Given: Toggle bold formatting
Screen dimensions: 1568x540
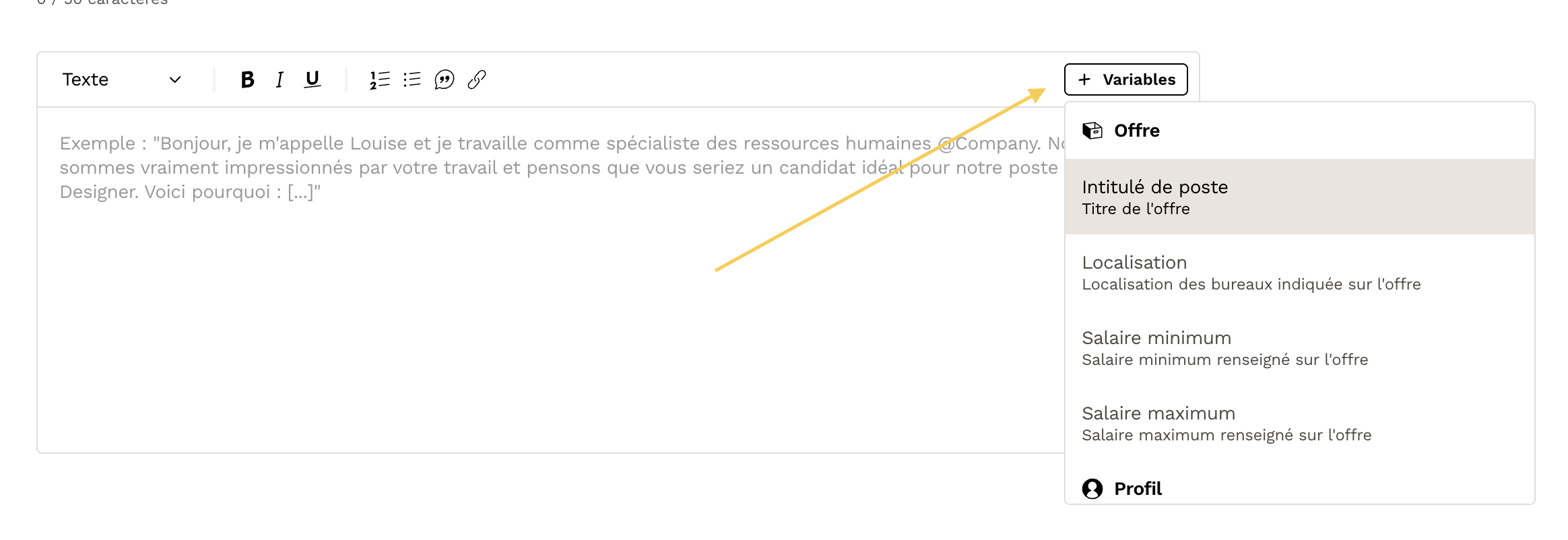Looking at the screenshot, I should coord(247,79).
